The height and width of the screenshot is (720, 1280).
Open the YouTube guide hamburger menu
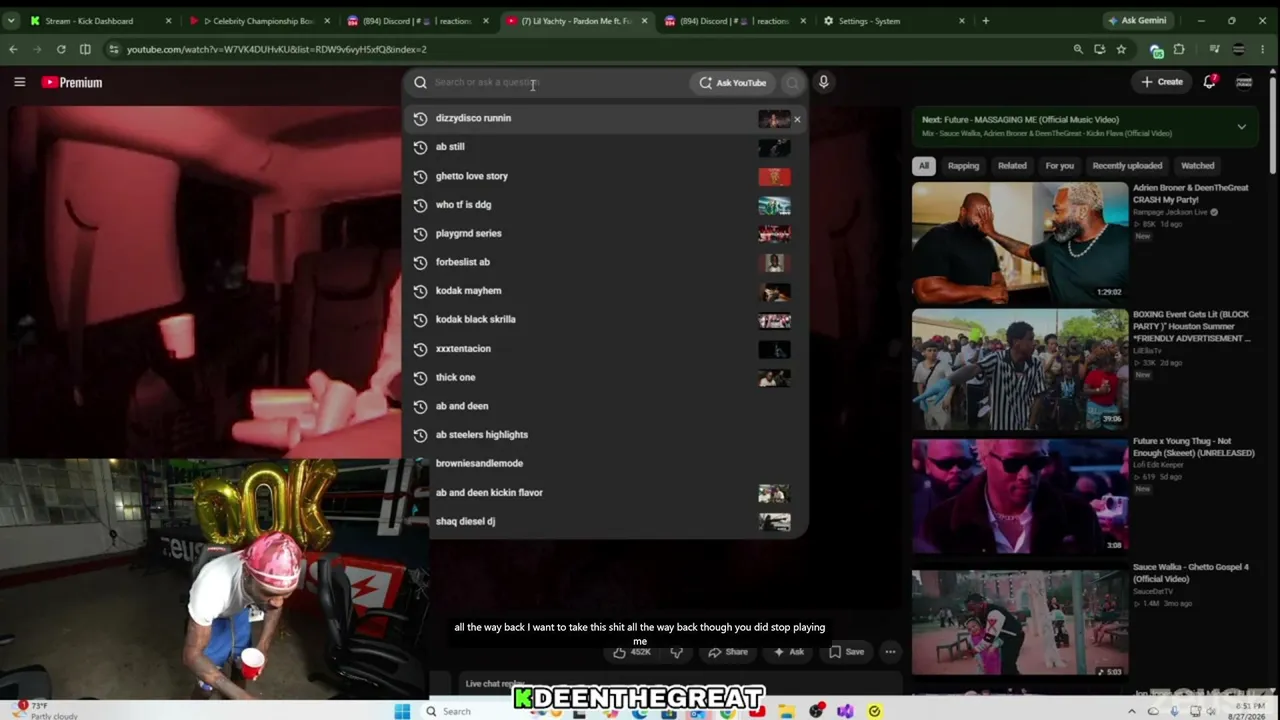(x=19, y=82)
